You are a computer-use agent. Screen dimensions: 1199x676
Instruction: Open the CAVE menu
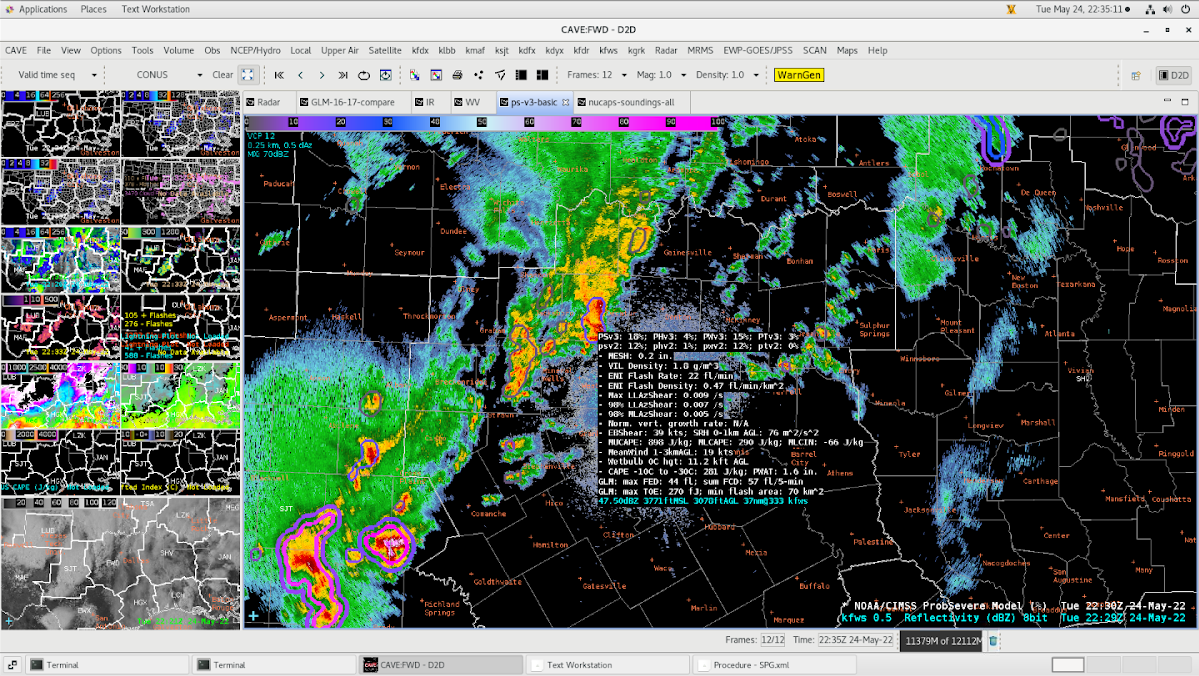pyautogui.click(x=16, y=50)
